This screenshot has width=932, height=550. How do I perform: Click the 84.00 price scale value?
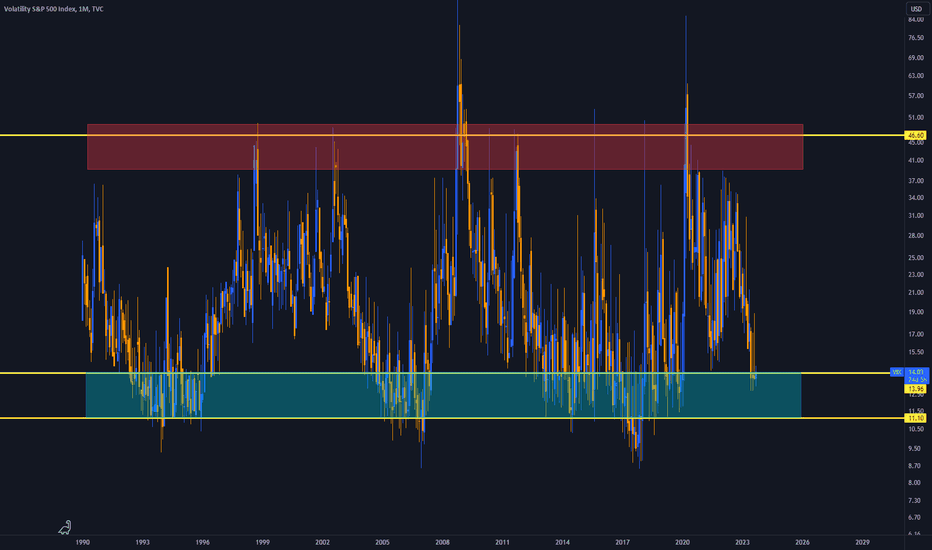tap(916, 20)
